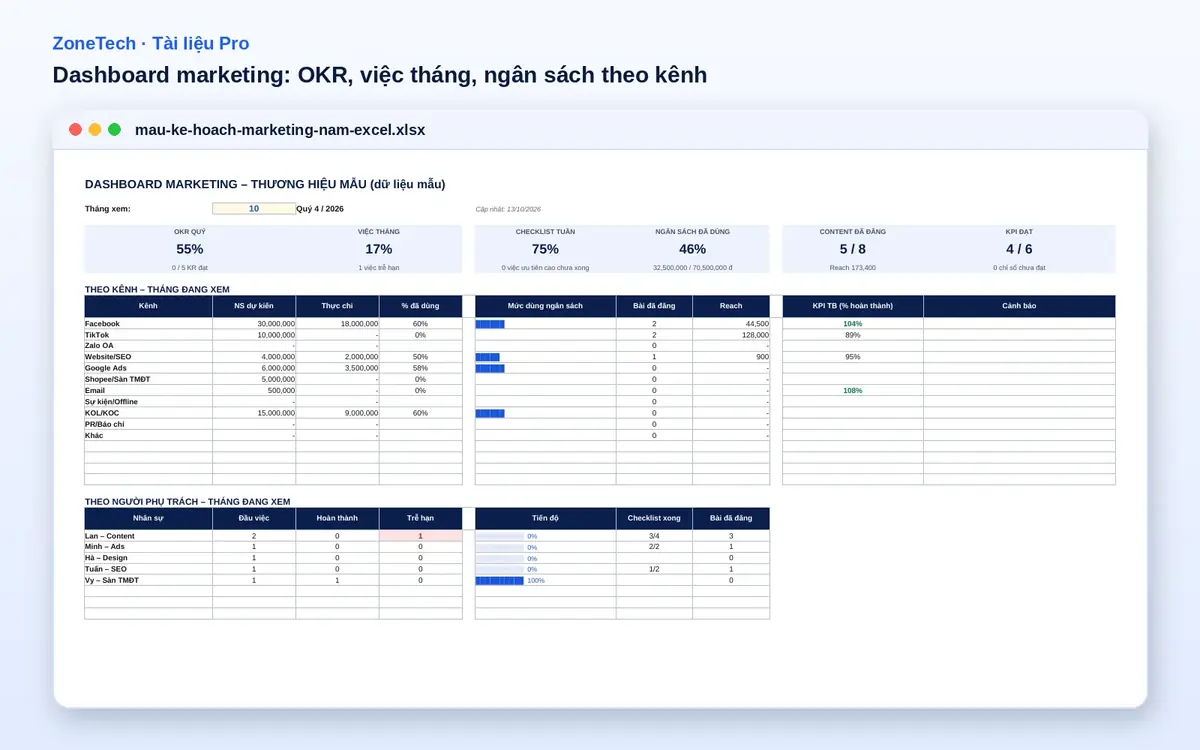The image size is (1200, 750).
Task: Select the Sự kiện/Offline channel cell
Action: click(x=148, y=402)
